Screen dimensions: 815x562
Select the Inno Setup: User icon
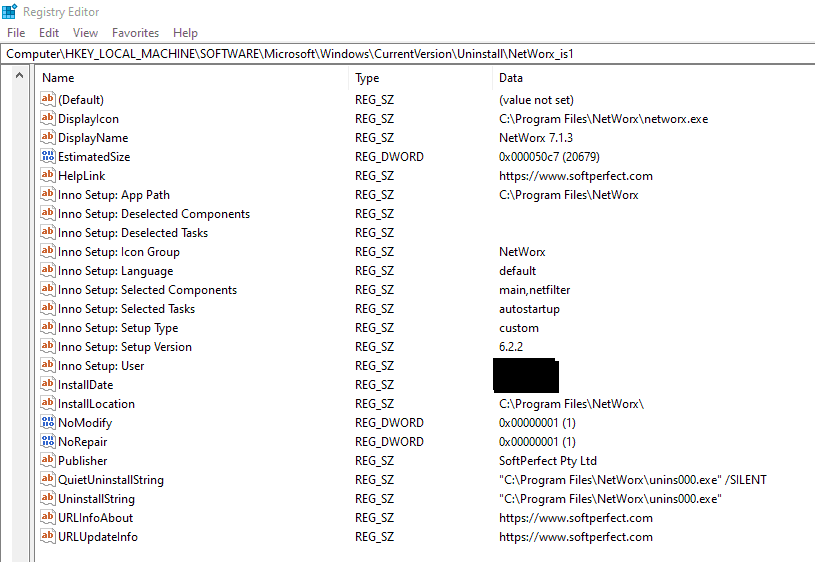coord(47,365)
